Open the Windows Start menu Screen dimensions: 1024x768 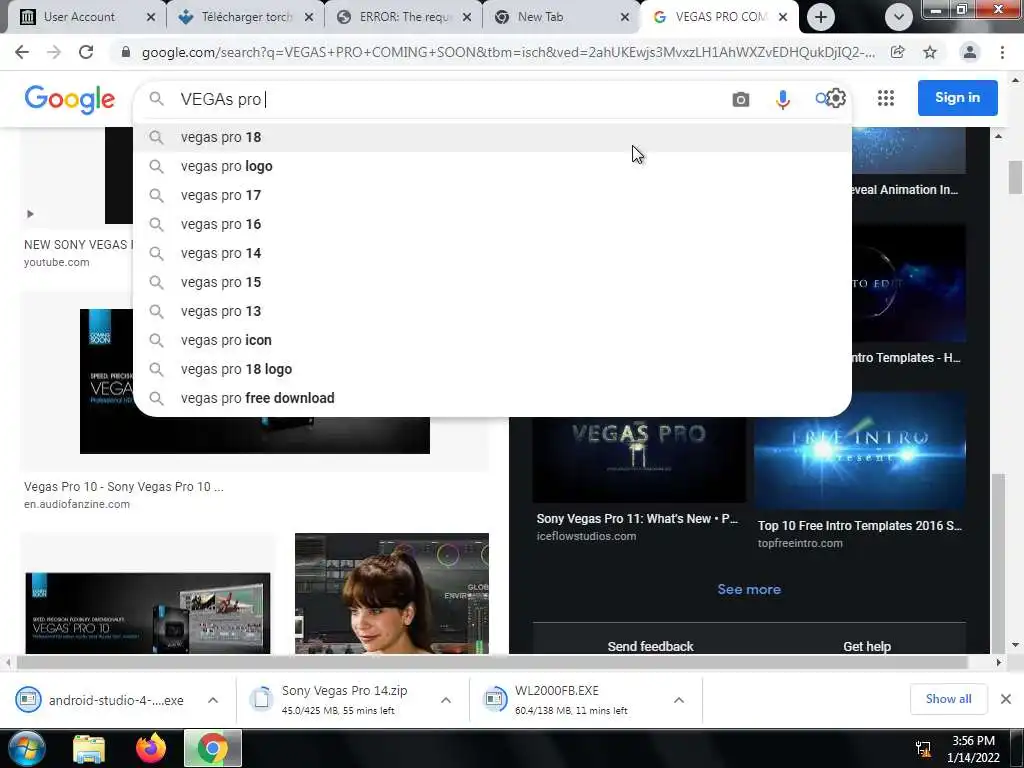26,748
